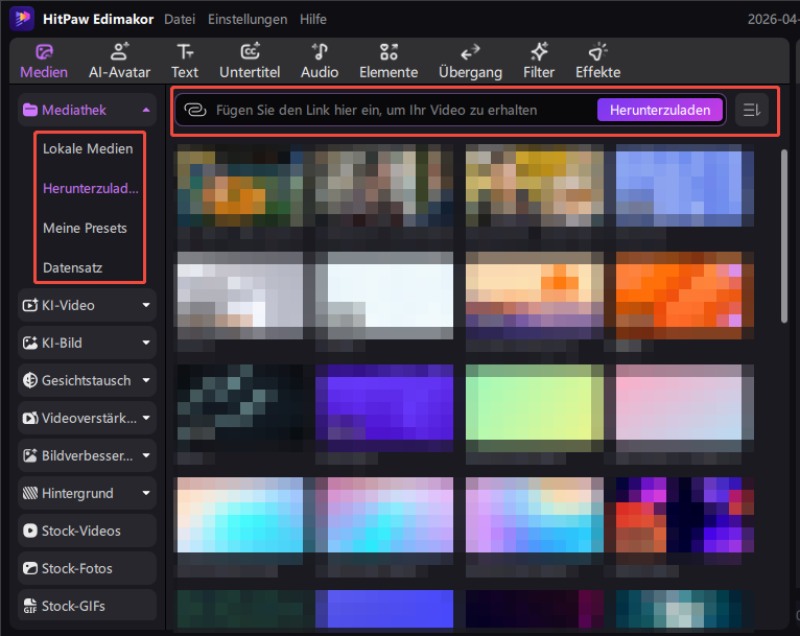The width and height of the screenshot is (800, 636).
Task: Select the purple thumbnail in third row
Action: coord(384,408)
